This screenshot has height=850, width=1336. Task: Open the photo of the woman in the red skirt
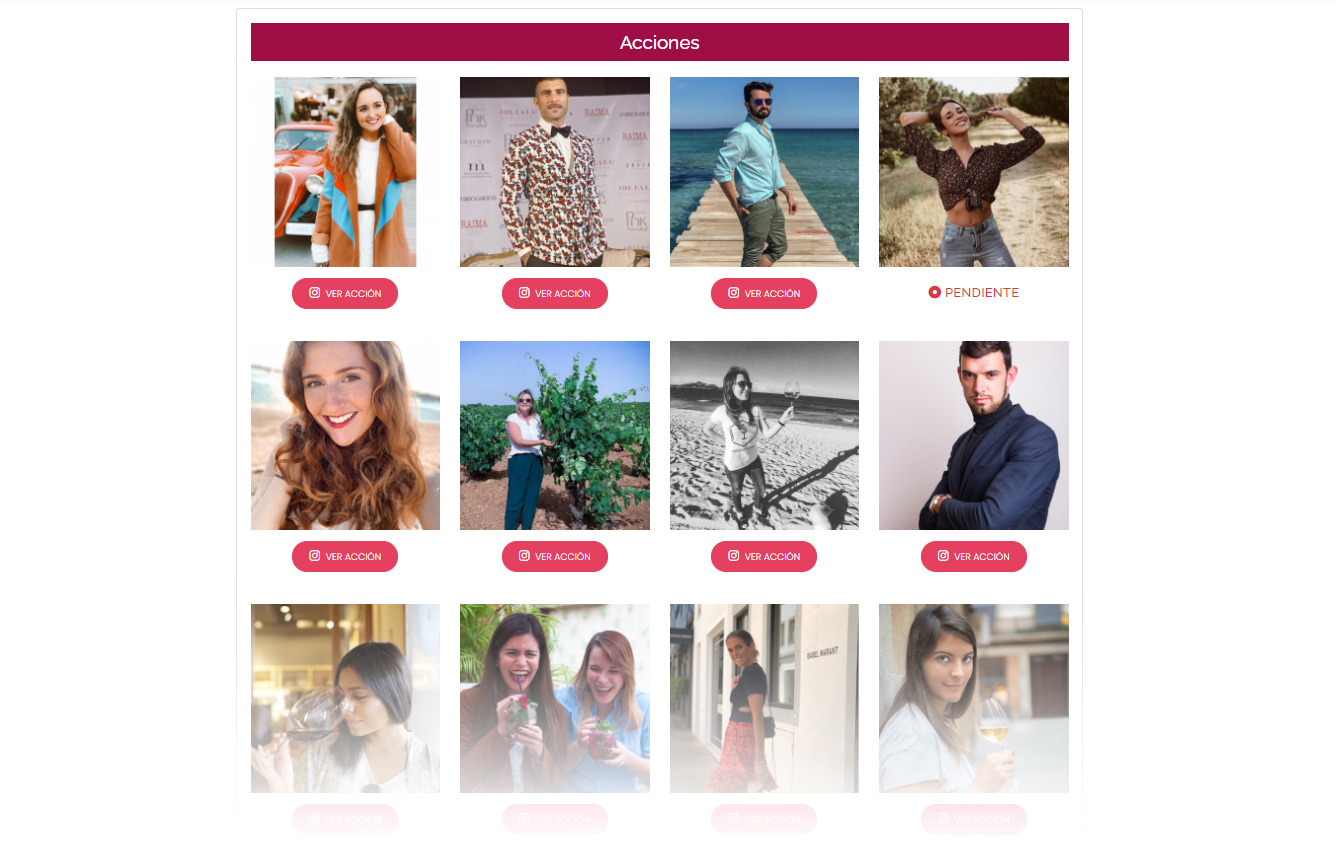[x=764, y=698]
